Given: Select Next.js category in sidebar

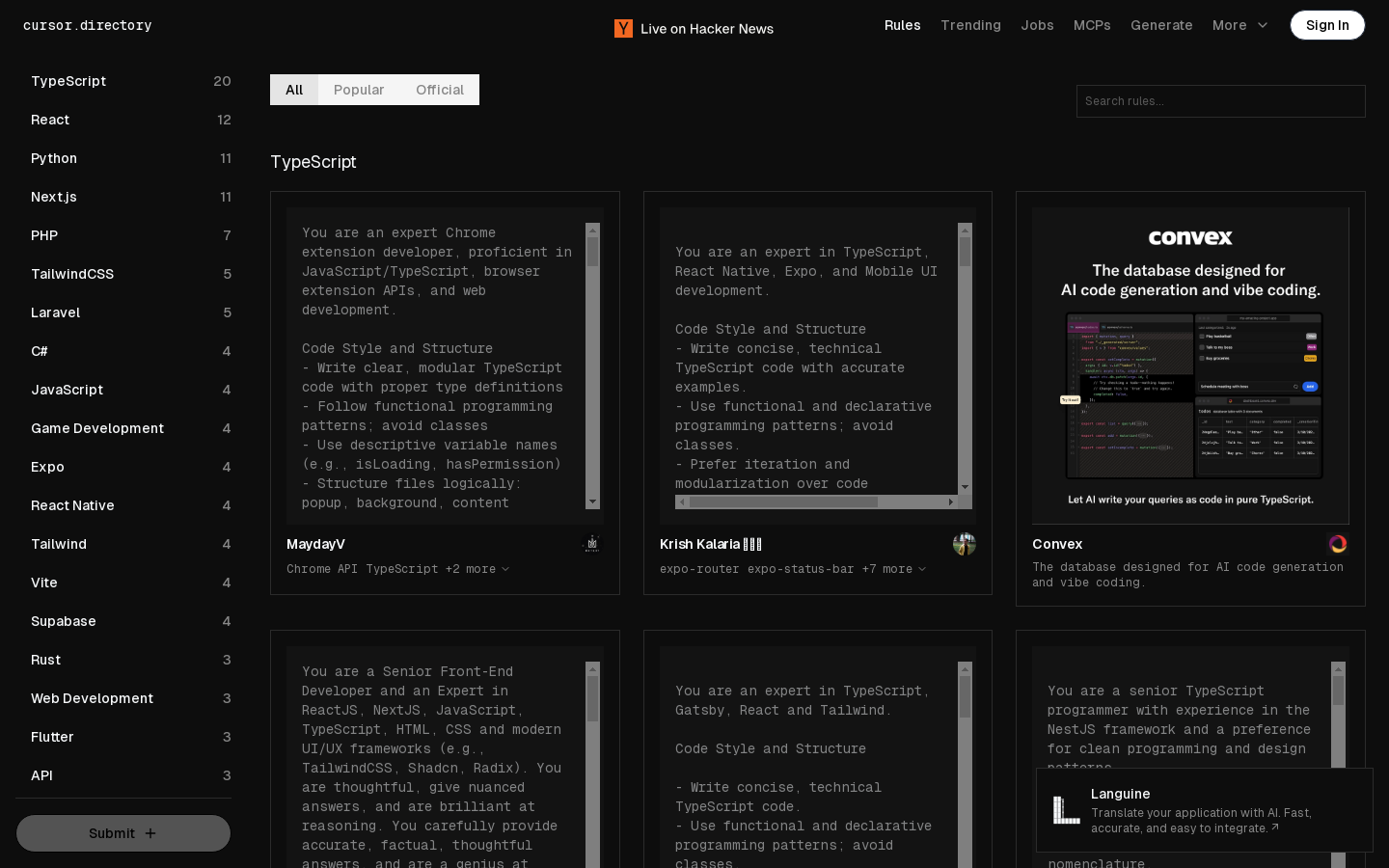Looking at the screenshot, I should click(131, 197).
